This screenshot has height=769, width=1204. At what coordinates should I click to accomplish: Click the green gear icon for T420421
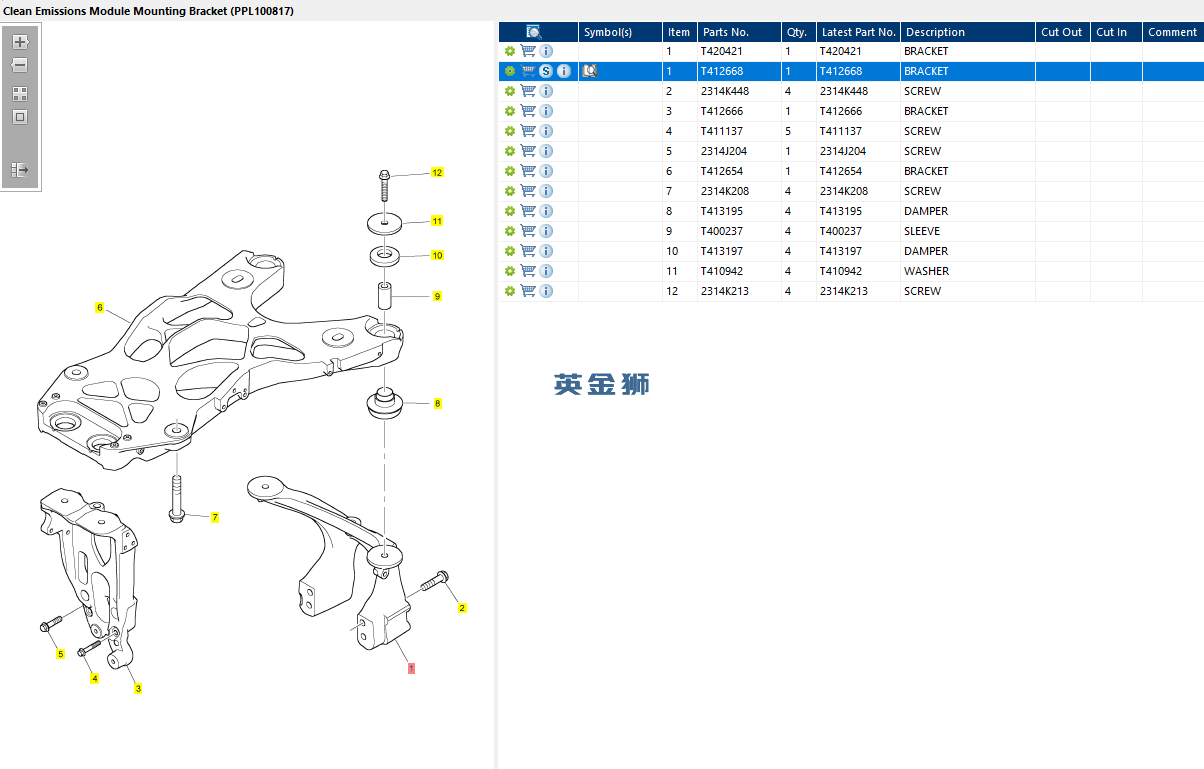[510, 51]
